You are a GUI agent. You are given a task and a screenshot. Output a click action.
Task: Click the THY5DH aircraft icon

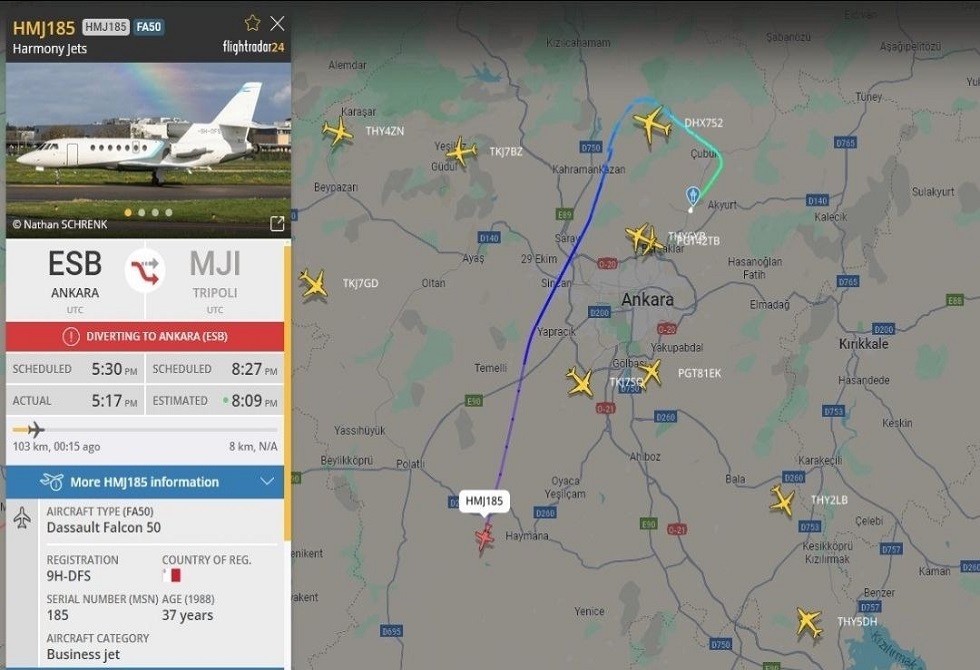point(809,622)
